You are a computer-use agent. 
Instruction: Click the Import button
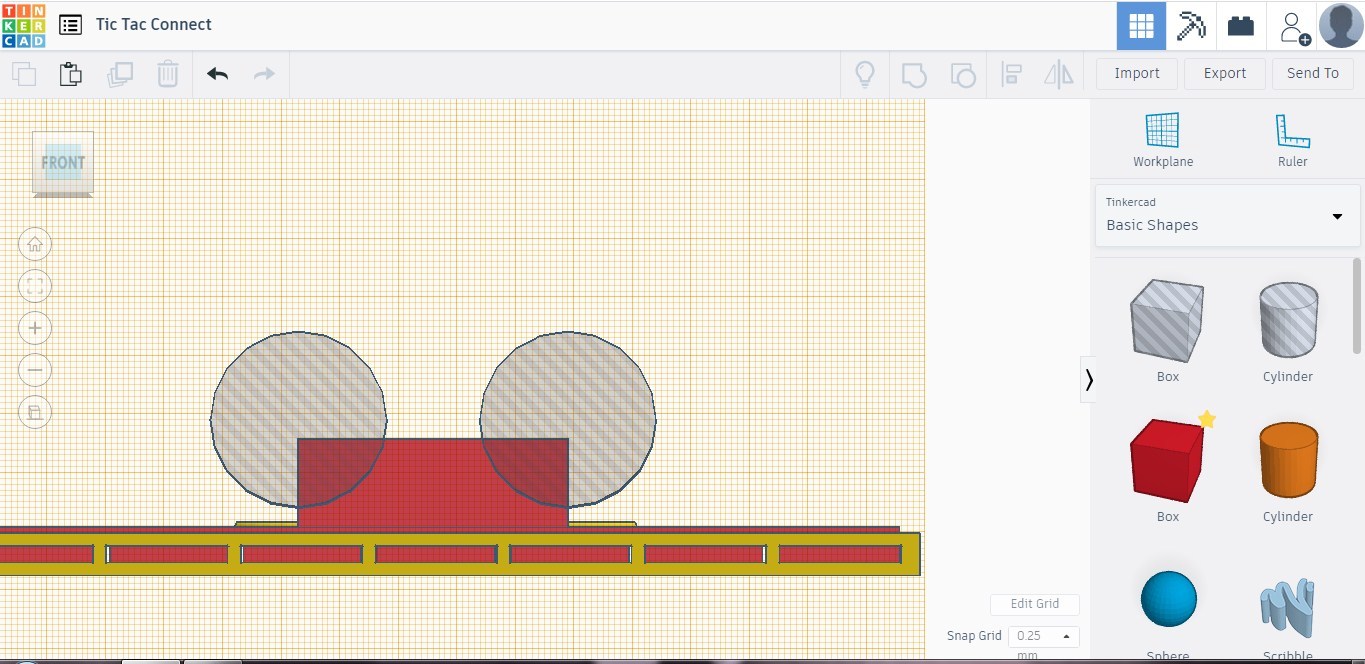pos(1137,73)
